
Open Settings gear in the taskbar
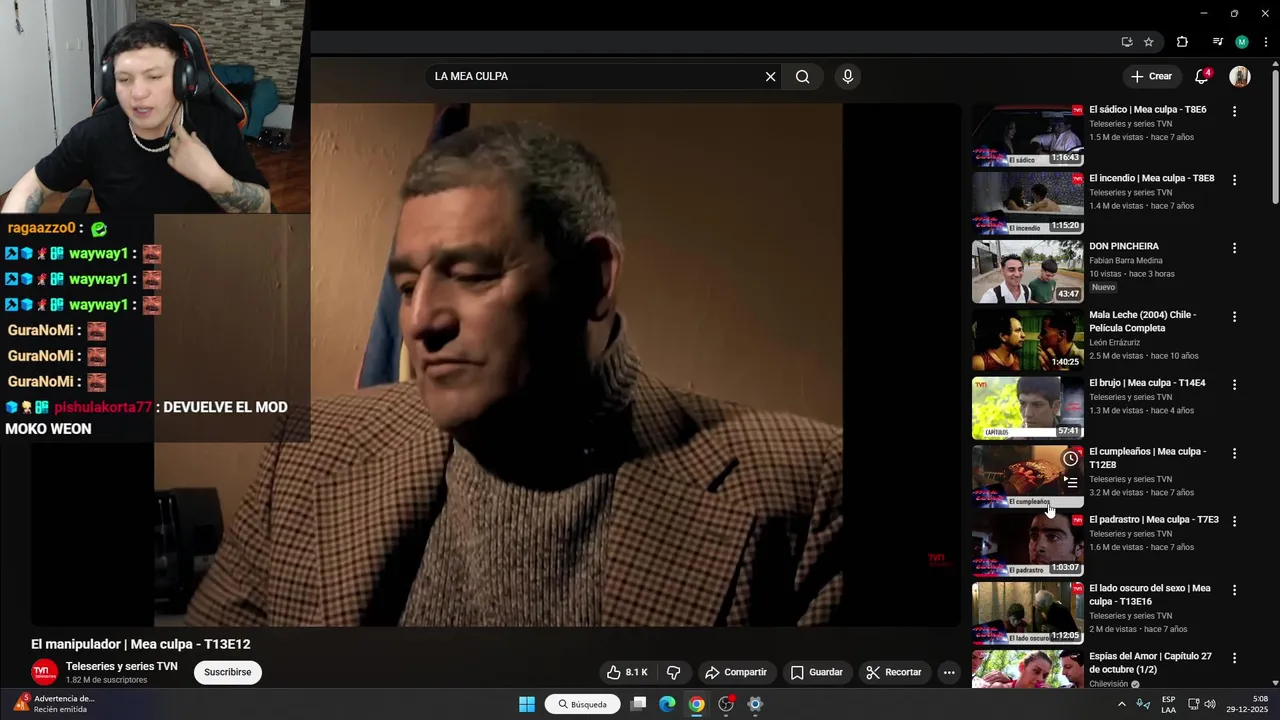click(755, 704)
